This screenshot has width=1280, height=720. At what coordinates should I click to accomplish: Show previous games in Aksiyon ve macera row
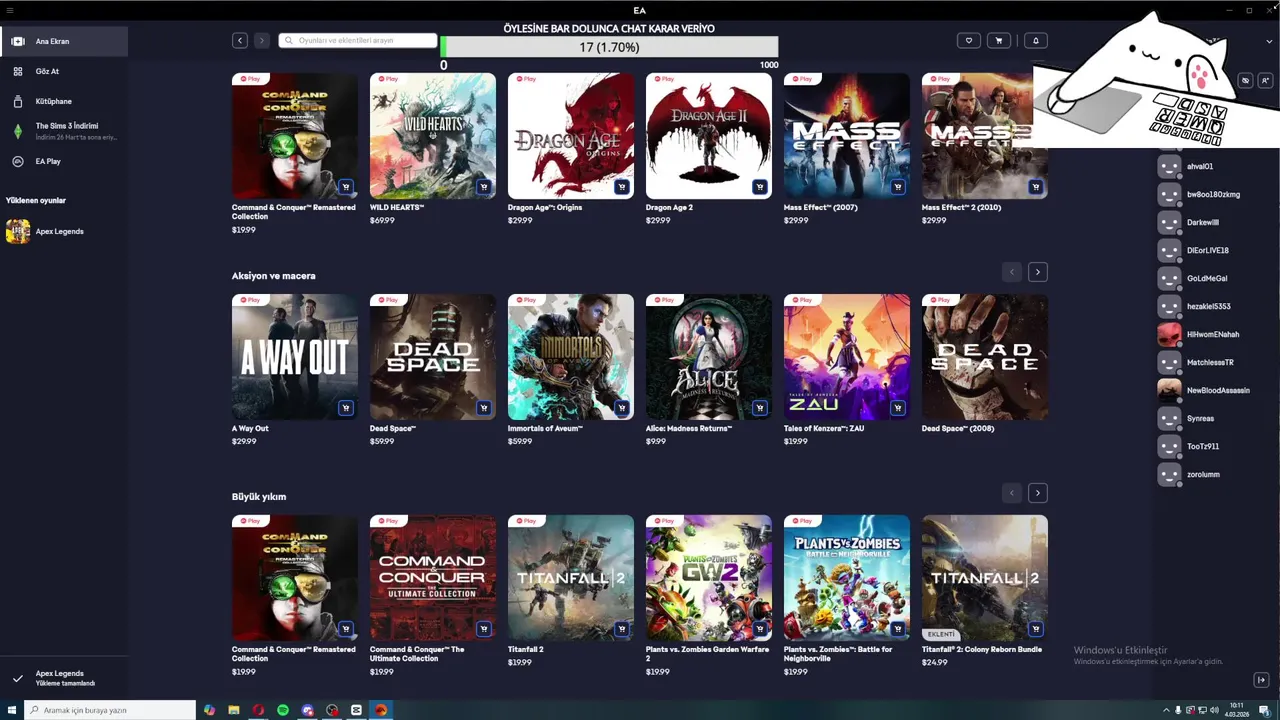tap(1012, 272)
